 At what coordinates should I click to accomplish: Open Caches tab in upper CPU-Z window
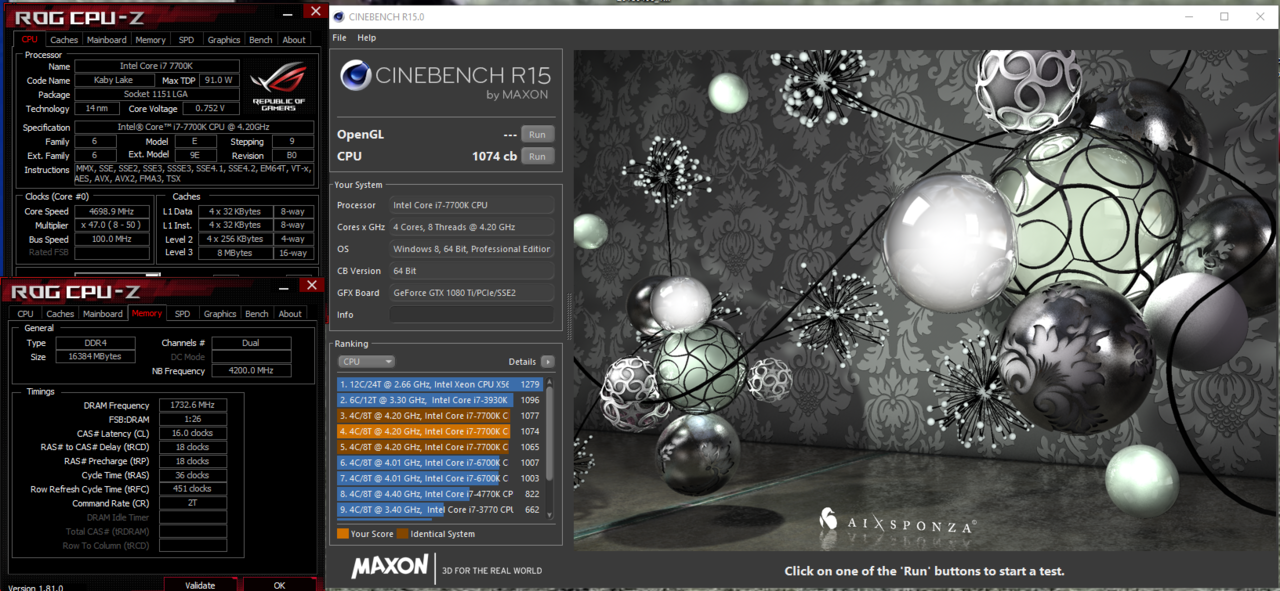64,40
